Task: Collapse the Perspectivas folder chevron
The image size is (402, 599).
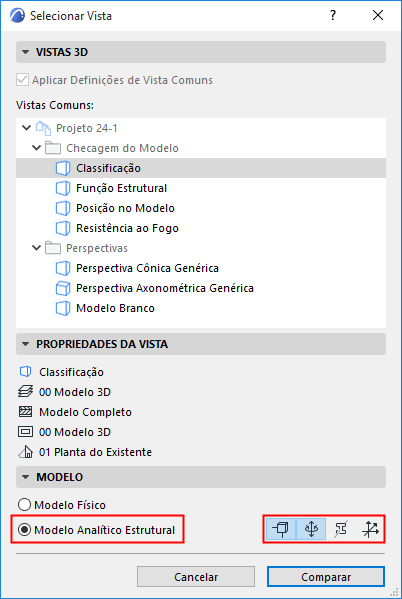Action: (x=37, y=248)
